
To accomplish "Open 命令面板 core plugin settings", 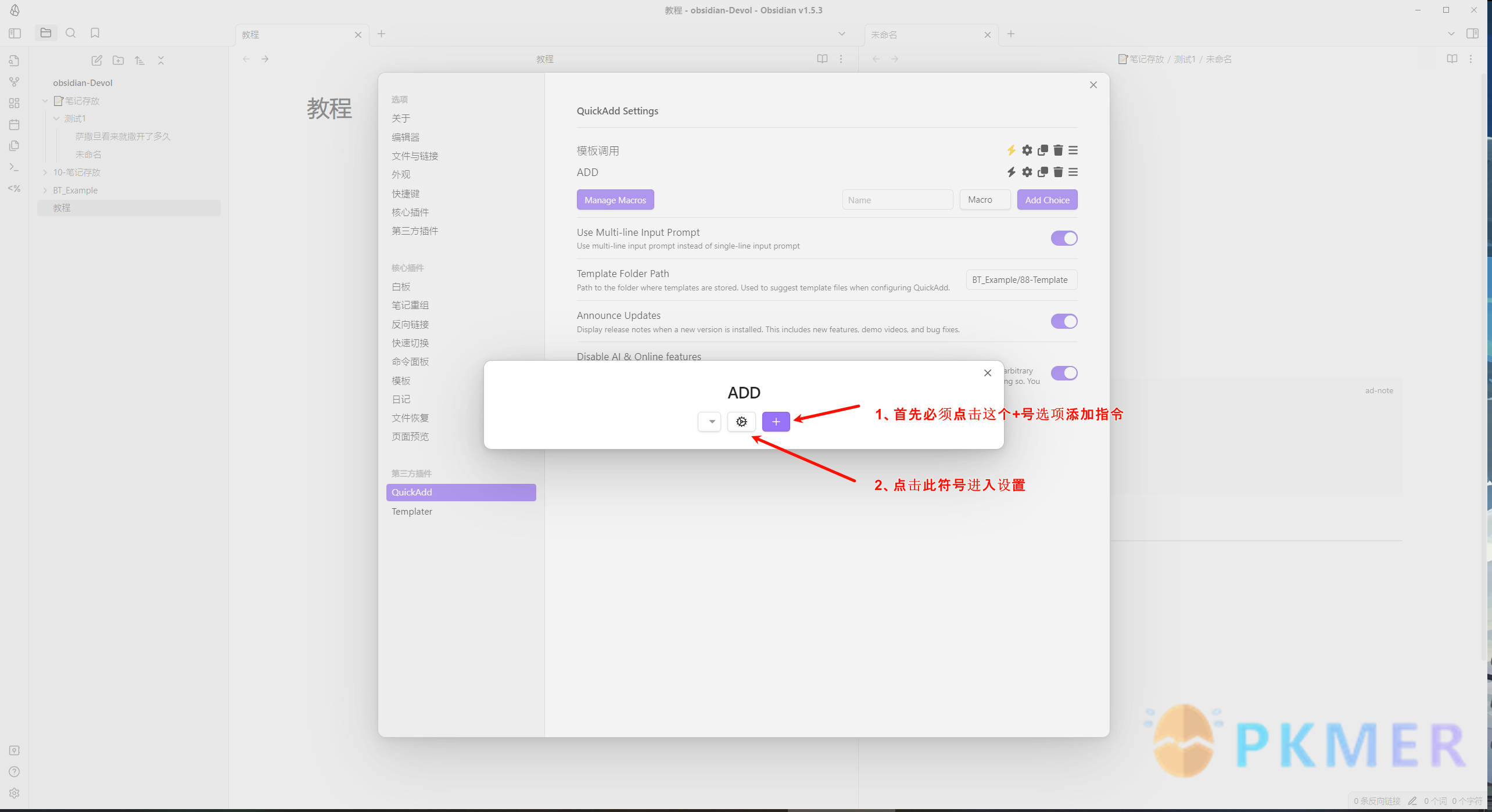I will point(410,361).
